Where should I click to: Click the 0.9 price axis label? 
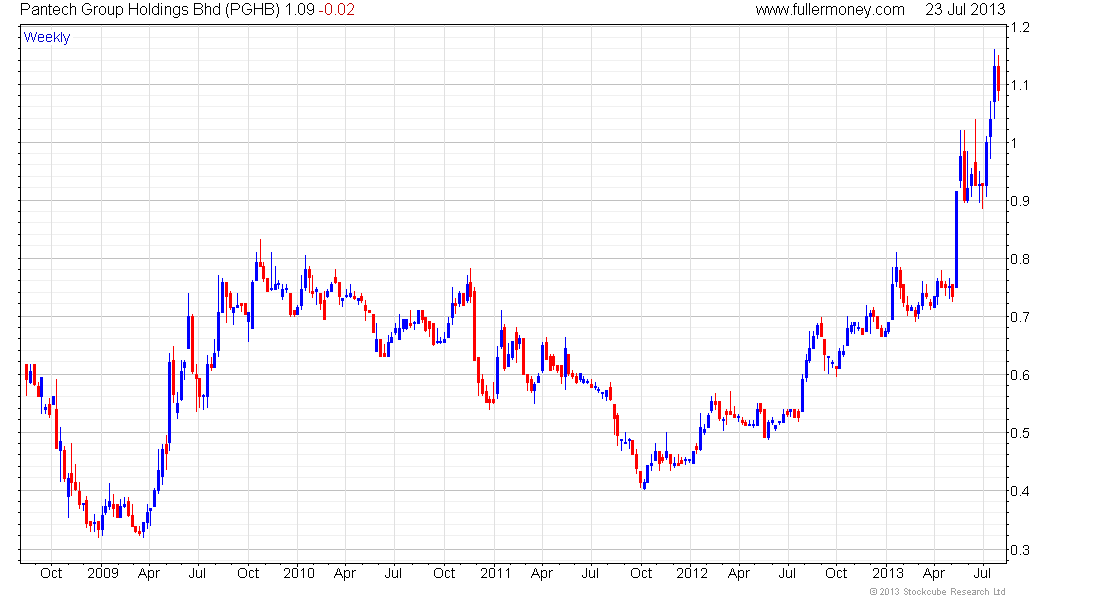(1020, 201)
